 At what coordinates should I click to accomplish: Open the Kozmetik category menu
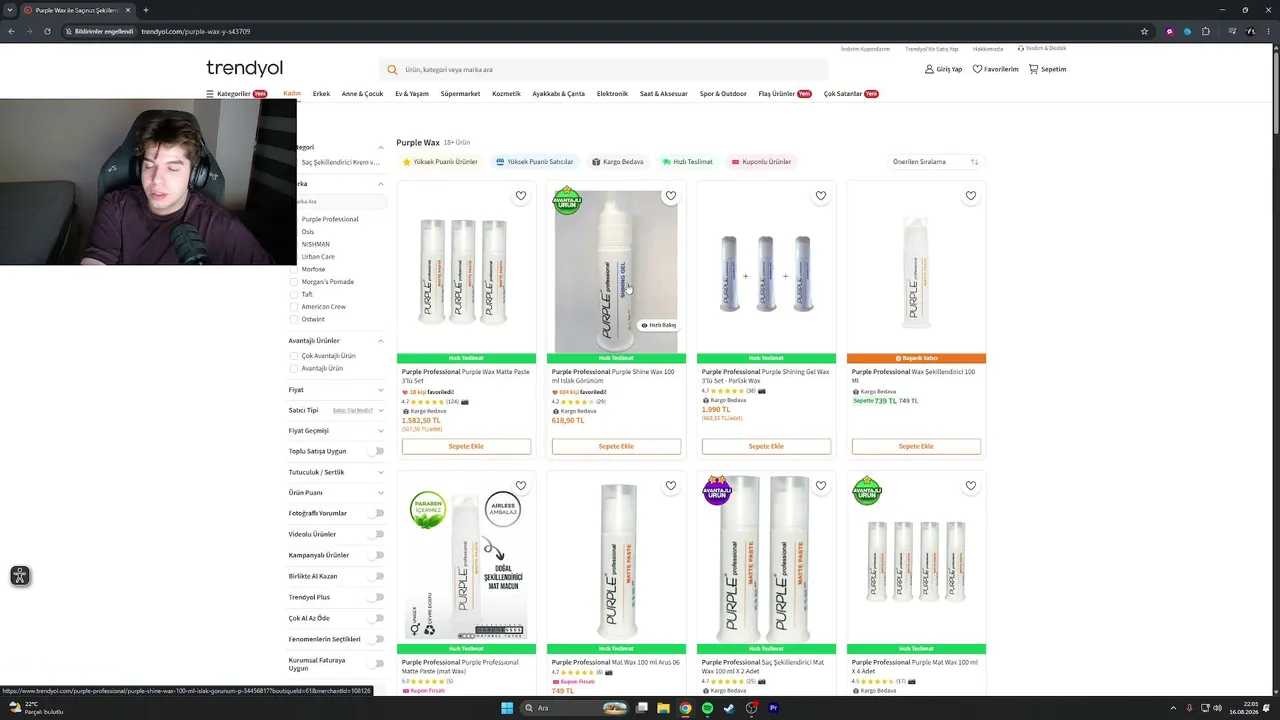[x=506, y=94]
